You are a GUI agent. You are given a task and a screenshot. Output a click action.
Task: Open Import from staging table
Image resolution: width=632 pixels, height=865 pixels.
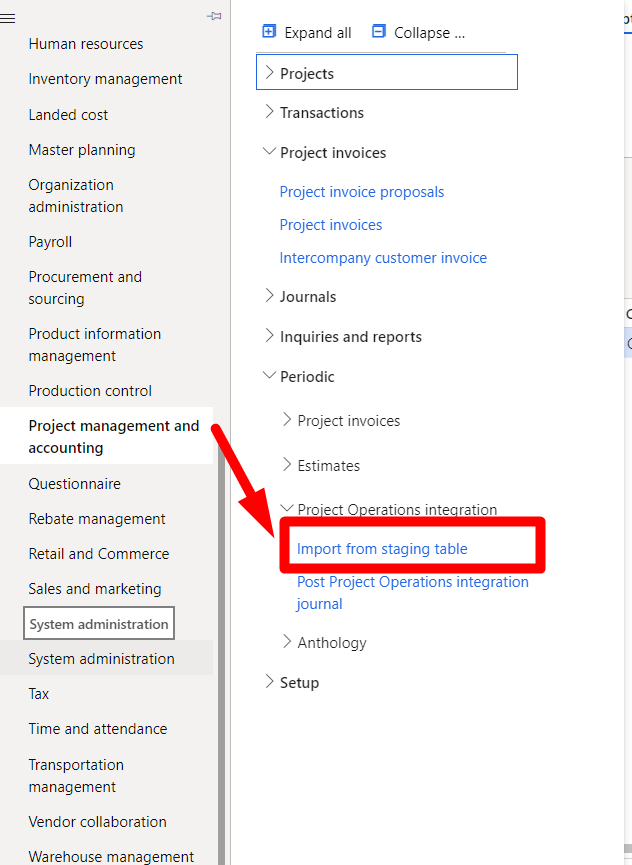click(382, 548)
